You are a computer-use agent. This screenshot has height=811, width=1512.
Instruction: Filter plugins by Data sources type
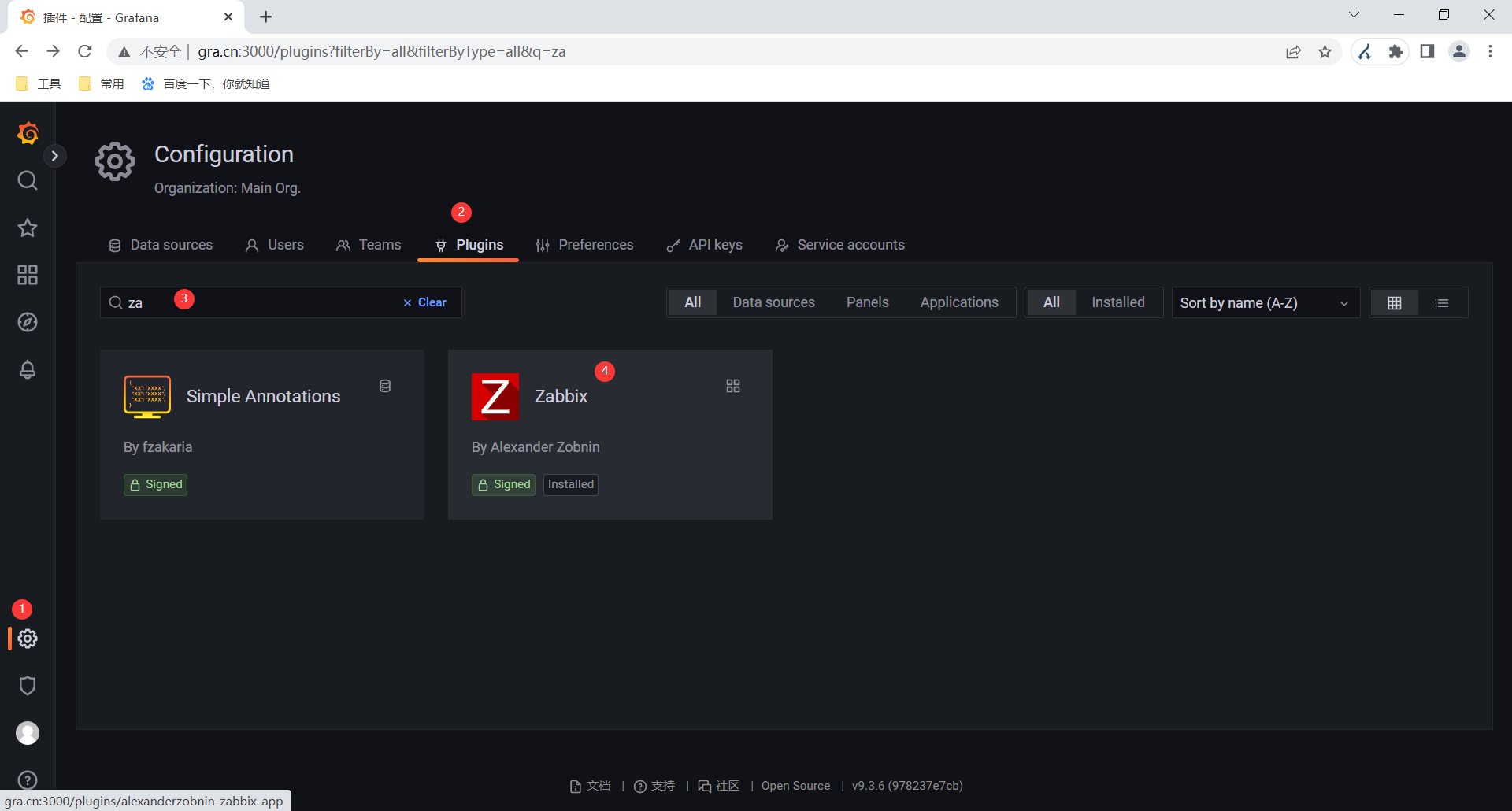pyautogui.click(x=774, y=302)
